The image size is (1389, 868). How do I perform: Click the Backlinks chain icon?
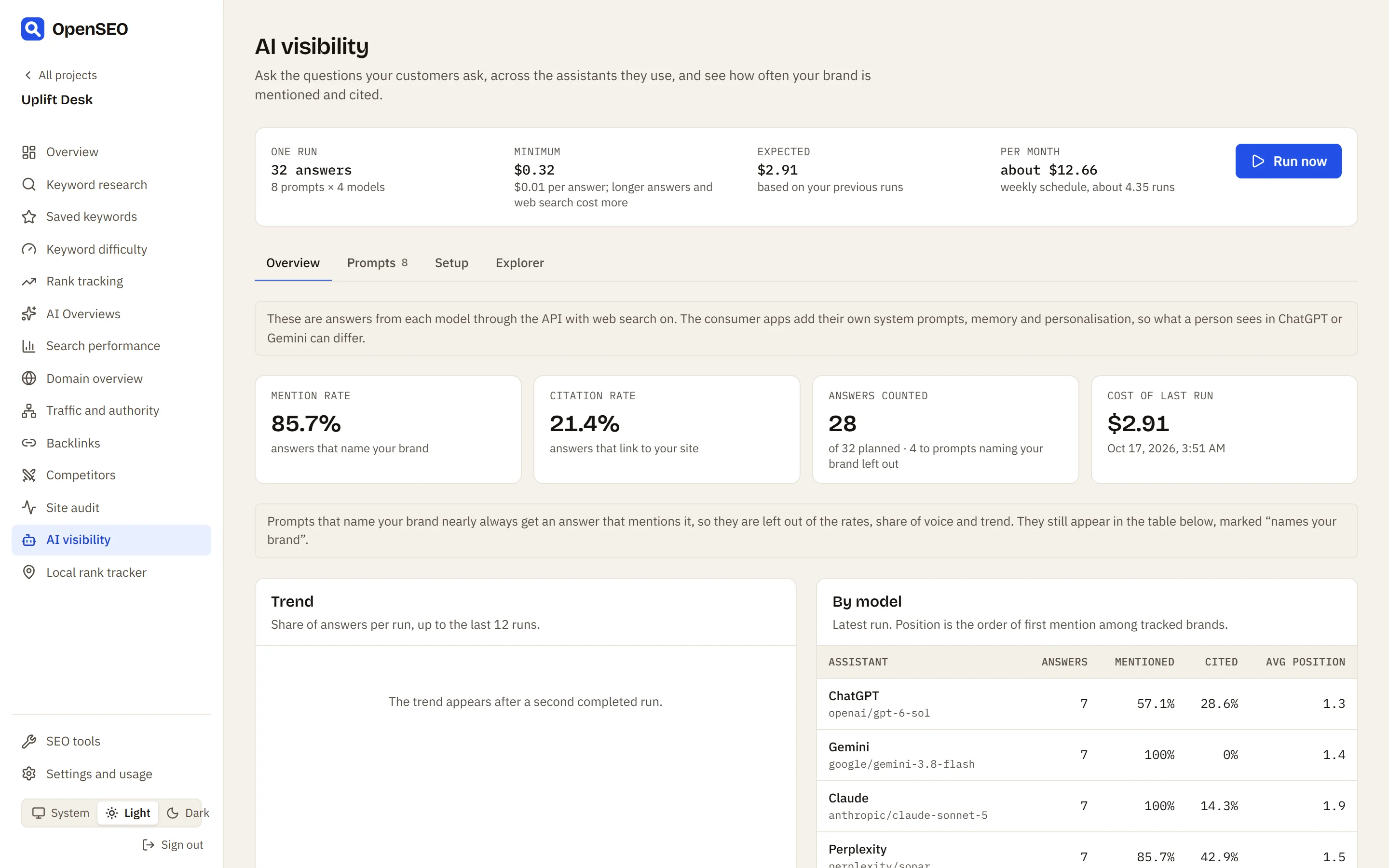[x=29, y=443]
